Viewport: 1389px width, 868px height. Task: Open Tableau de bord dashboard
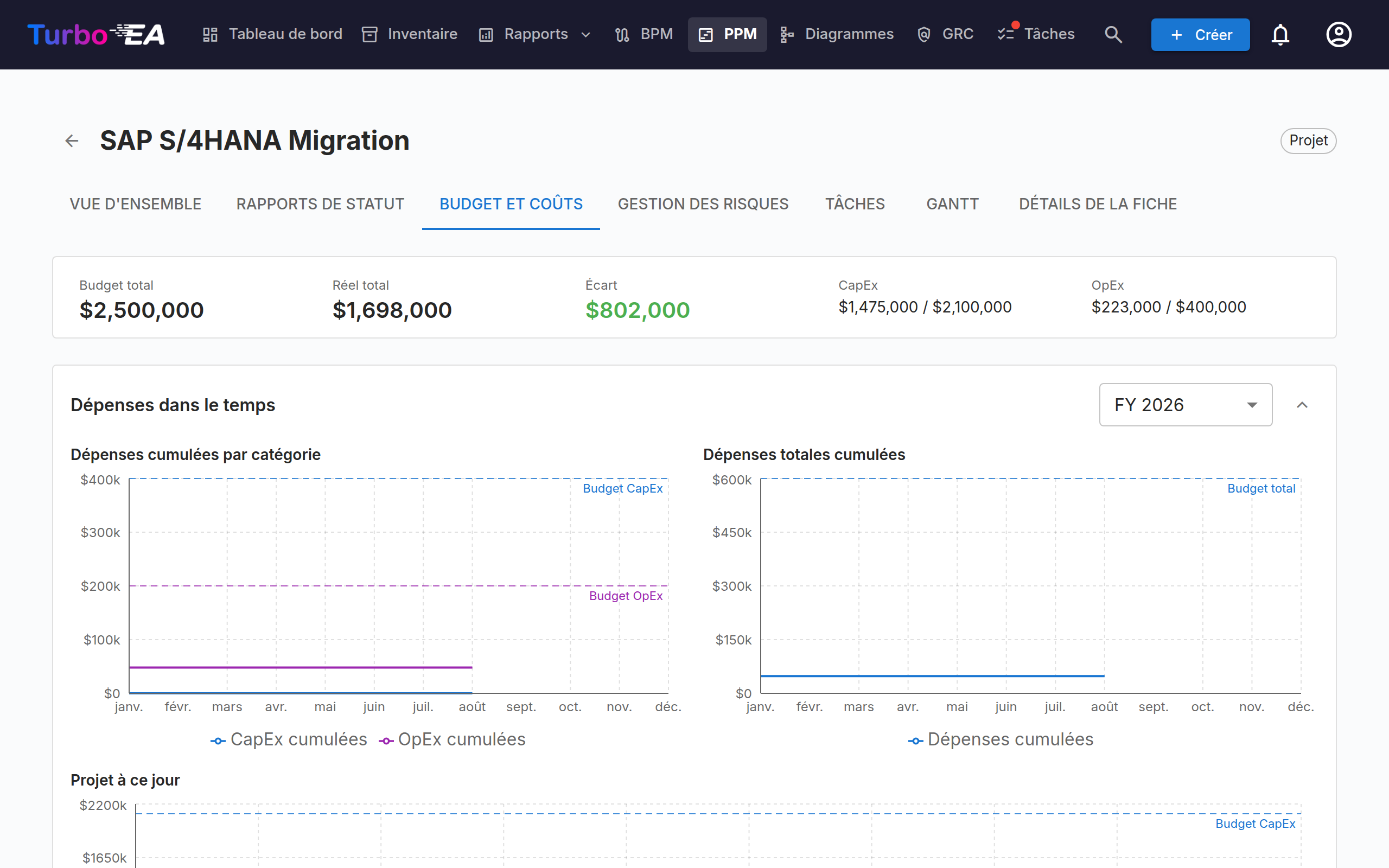(x=272, y=34)
